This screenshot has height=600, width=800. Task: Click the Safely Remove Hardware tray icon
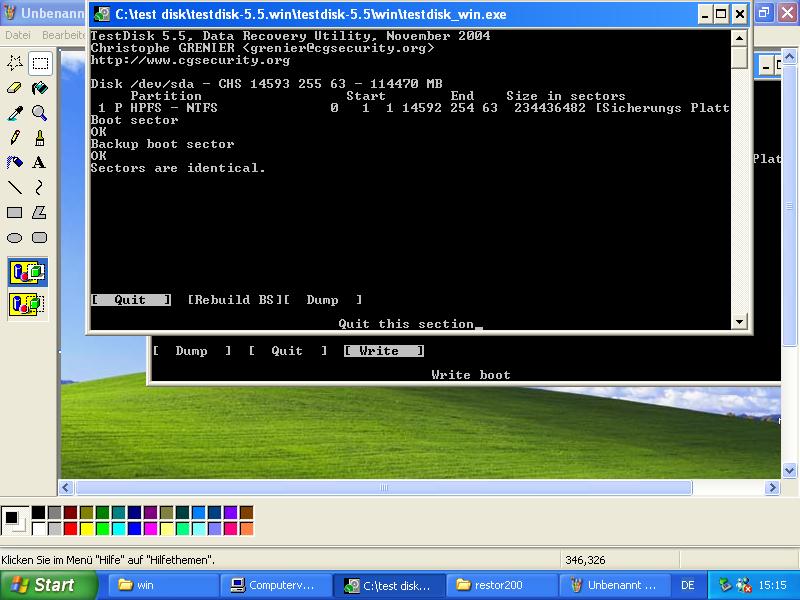click(x=724, y=585)
